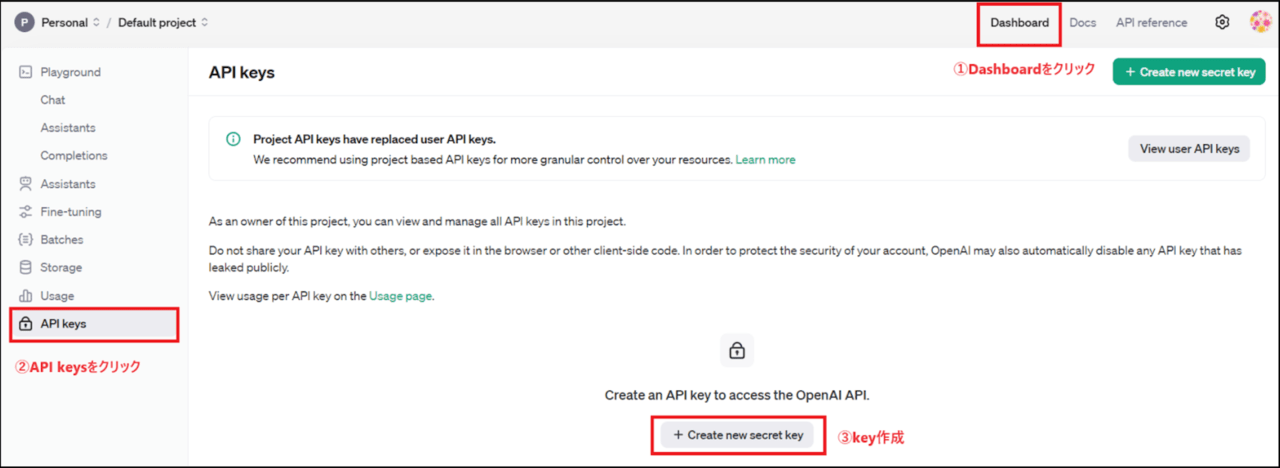Select the Fine-tuning icon in sidebar
This screenshot has height=468, width=1280.
[26, 212]
